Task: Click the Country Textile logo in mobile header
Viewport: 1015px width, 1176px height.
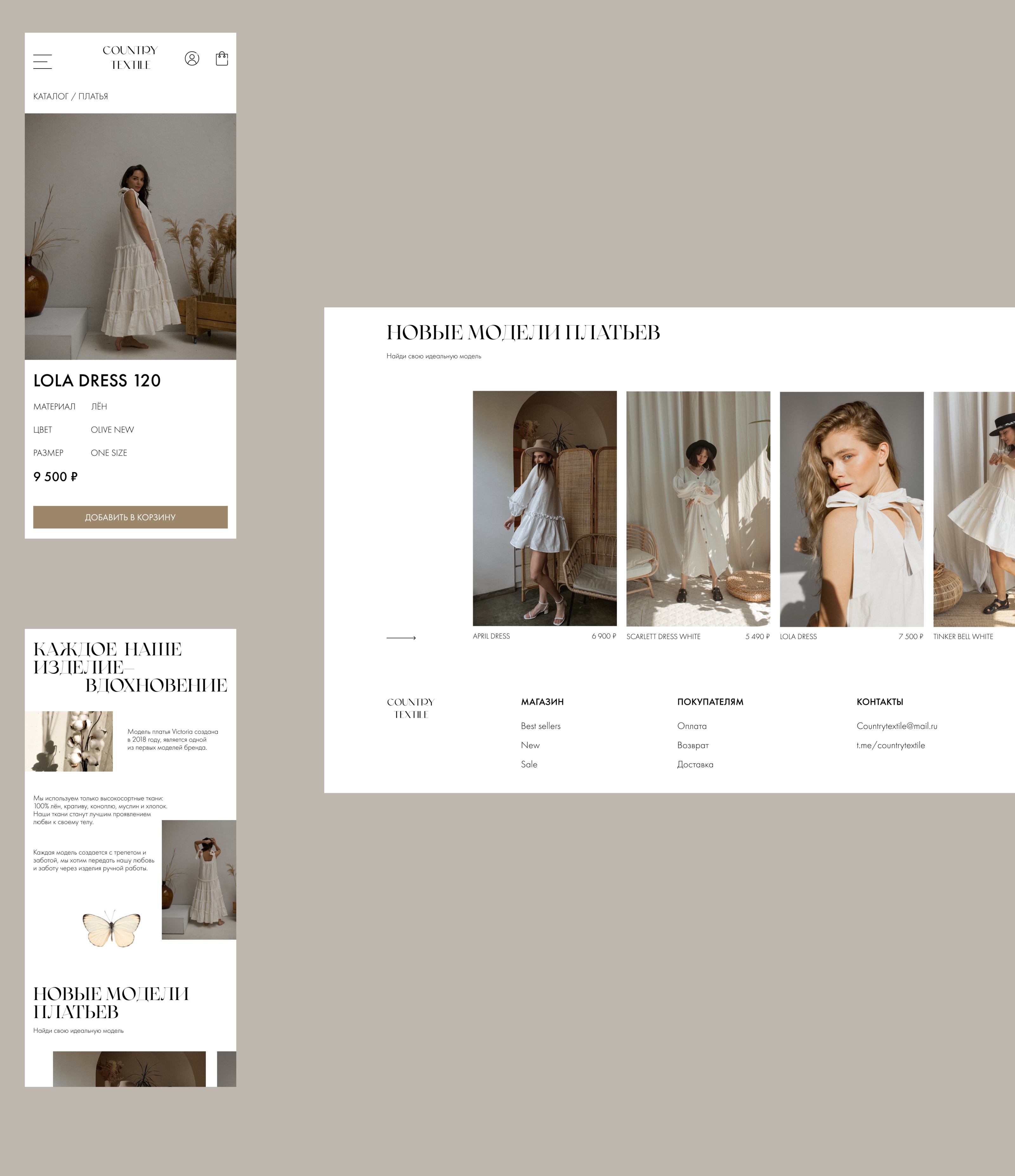Action: [130, 57]
